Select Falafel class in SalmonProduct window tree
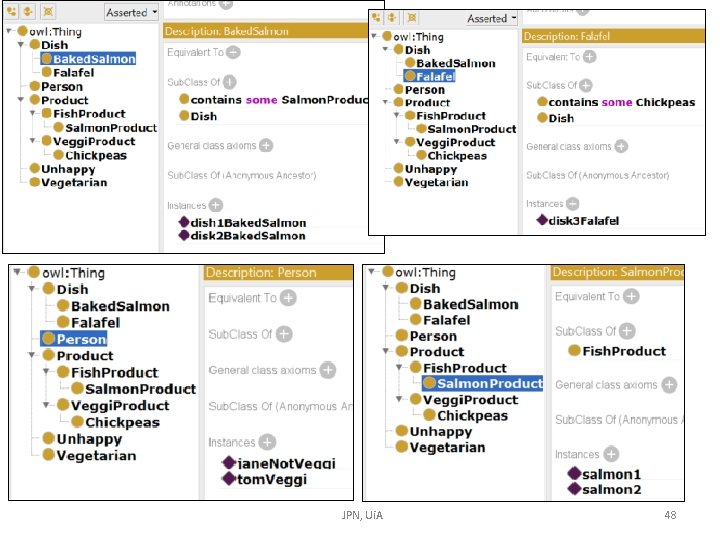 [x=440, y=320]
